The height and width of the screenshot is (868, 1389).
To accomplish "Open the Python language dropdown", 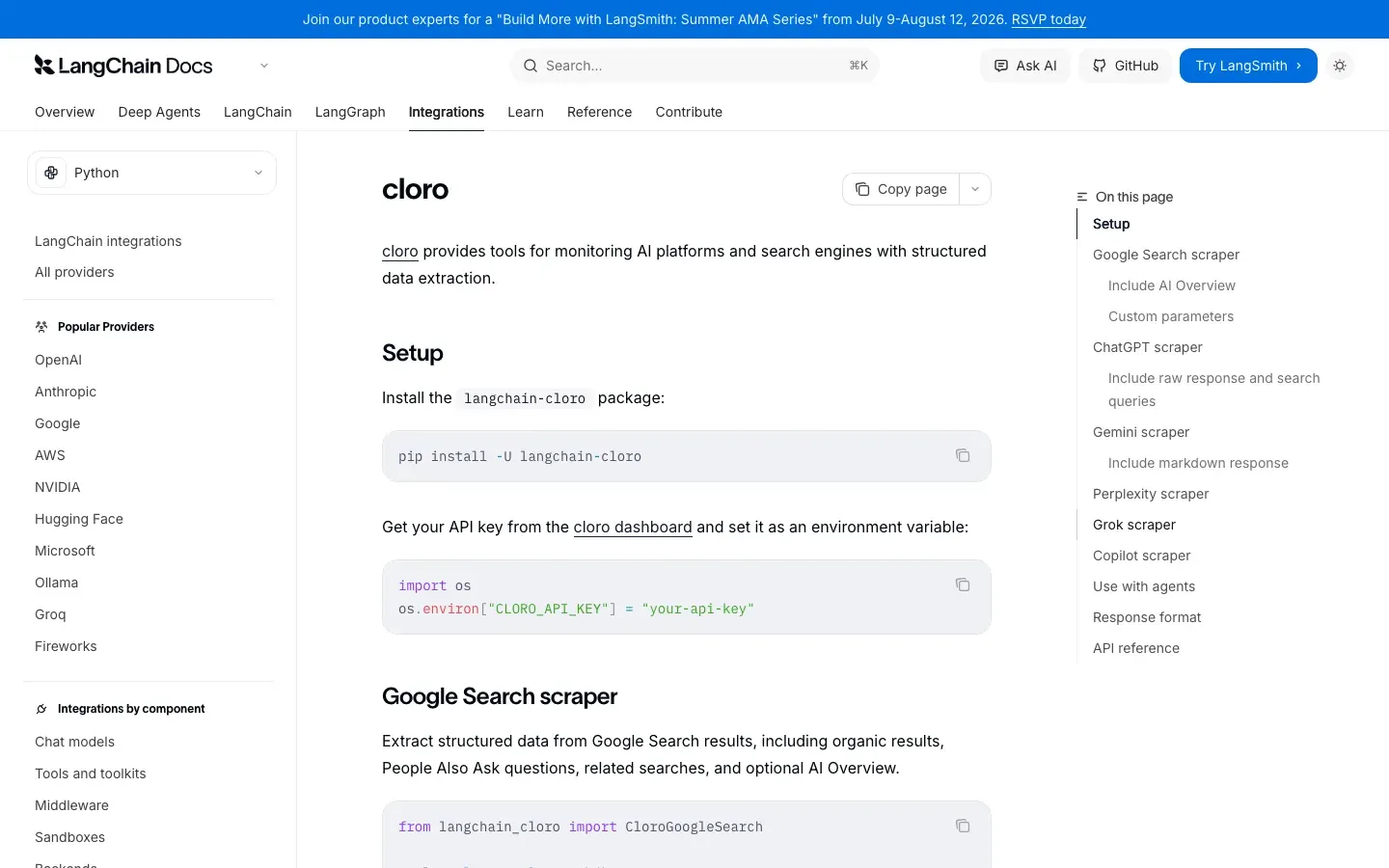I will 151,173.
